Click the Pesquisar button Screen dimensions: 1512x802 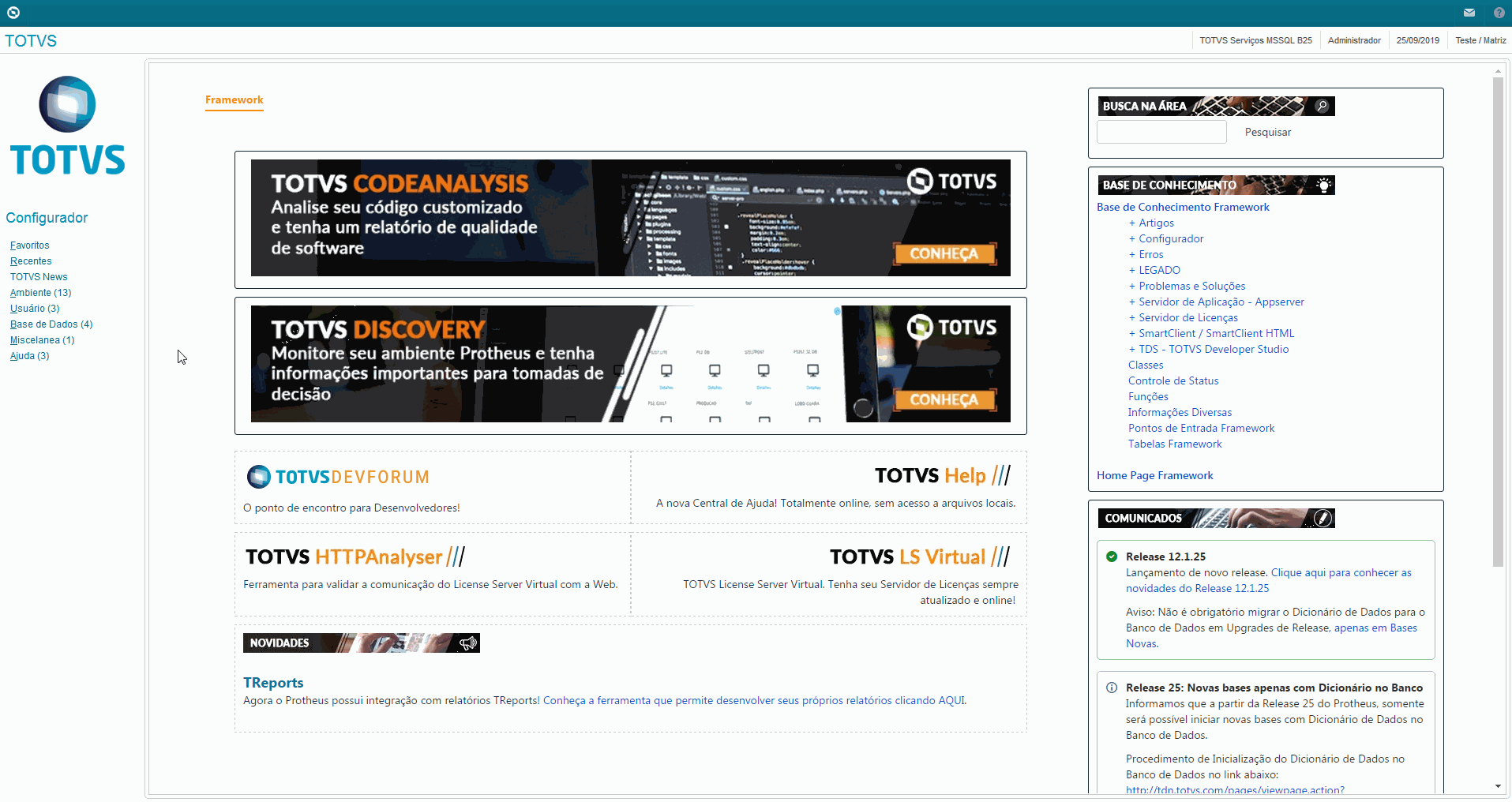coord(1268,132)
